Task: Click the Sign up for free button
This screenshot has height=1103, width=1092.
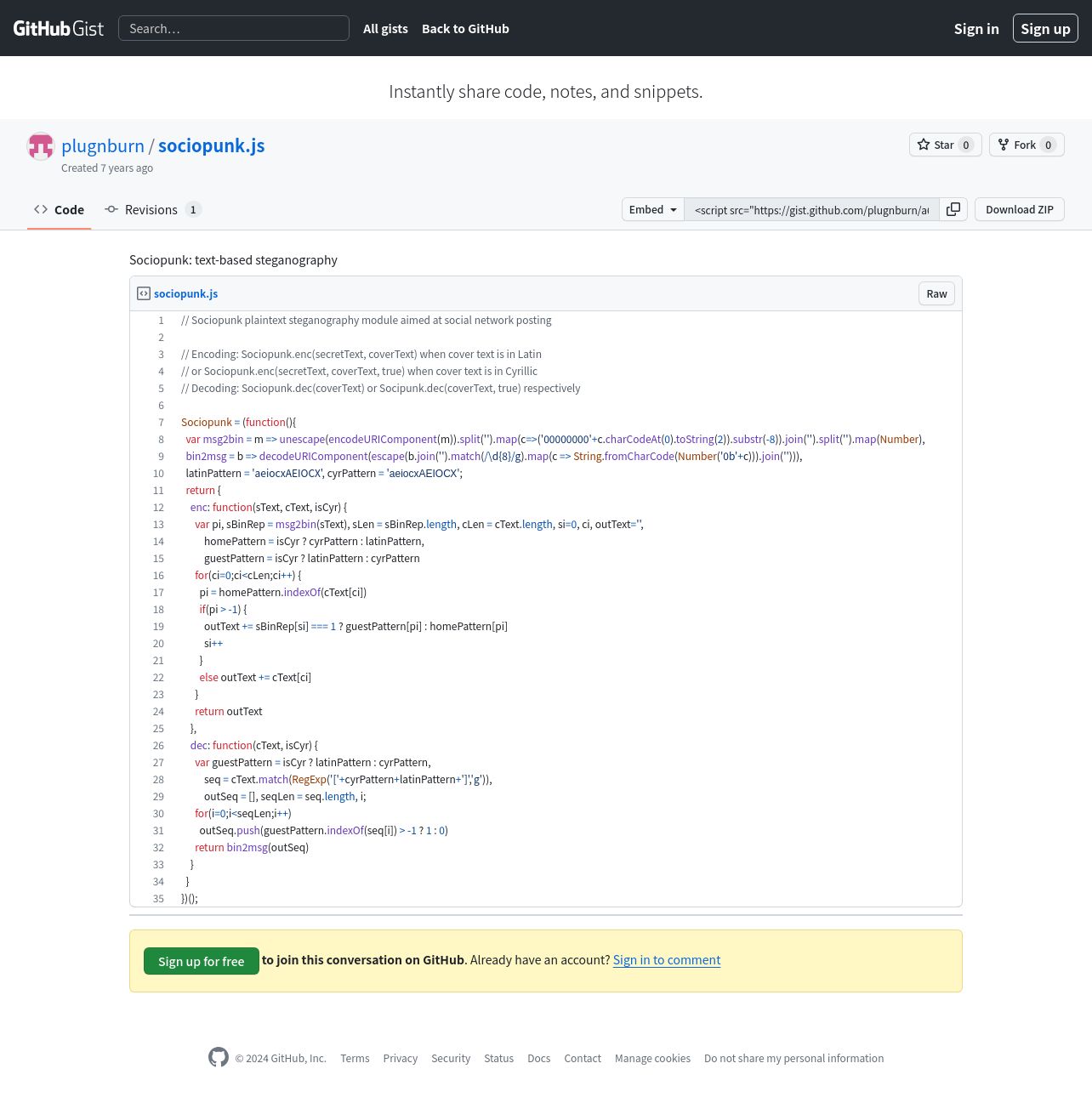Action: 202,961
